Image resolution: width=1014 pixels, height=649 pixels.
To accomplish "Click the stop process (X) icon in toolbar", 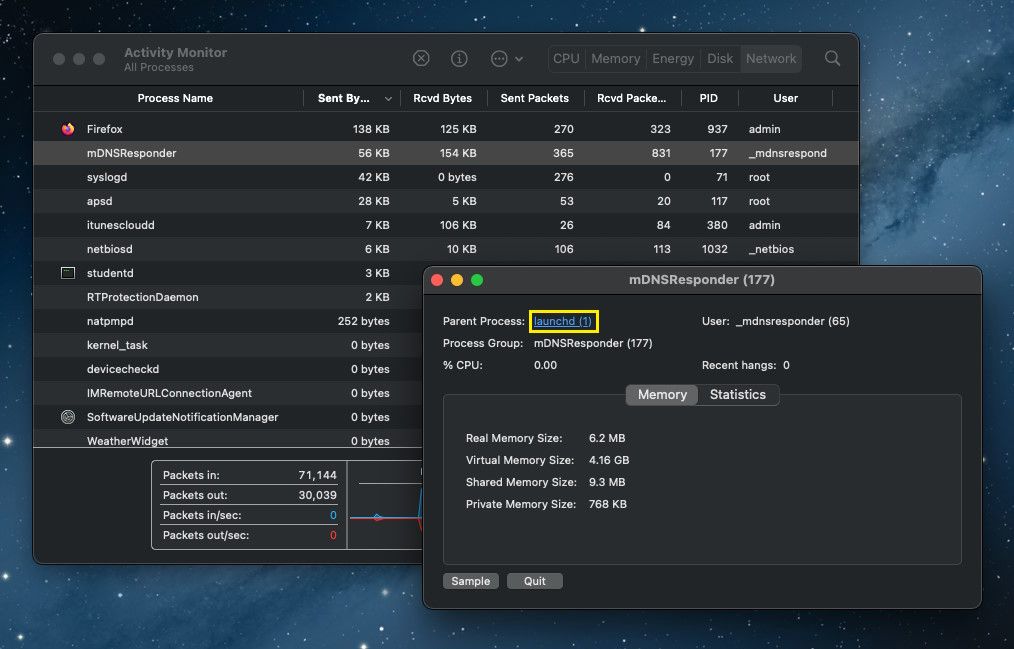I will click(x=420, y=58).
